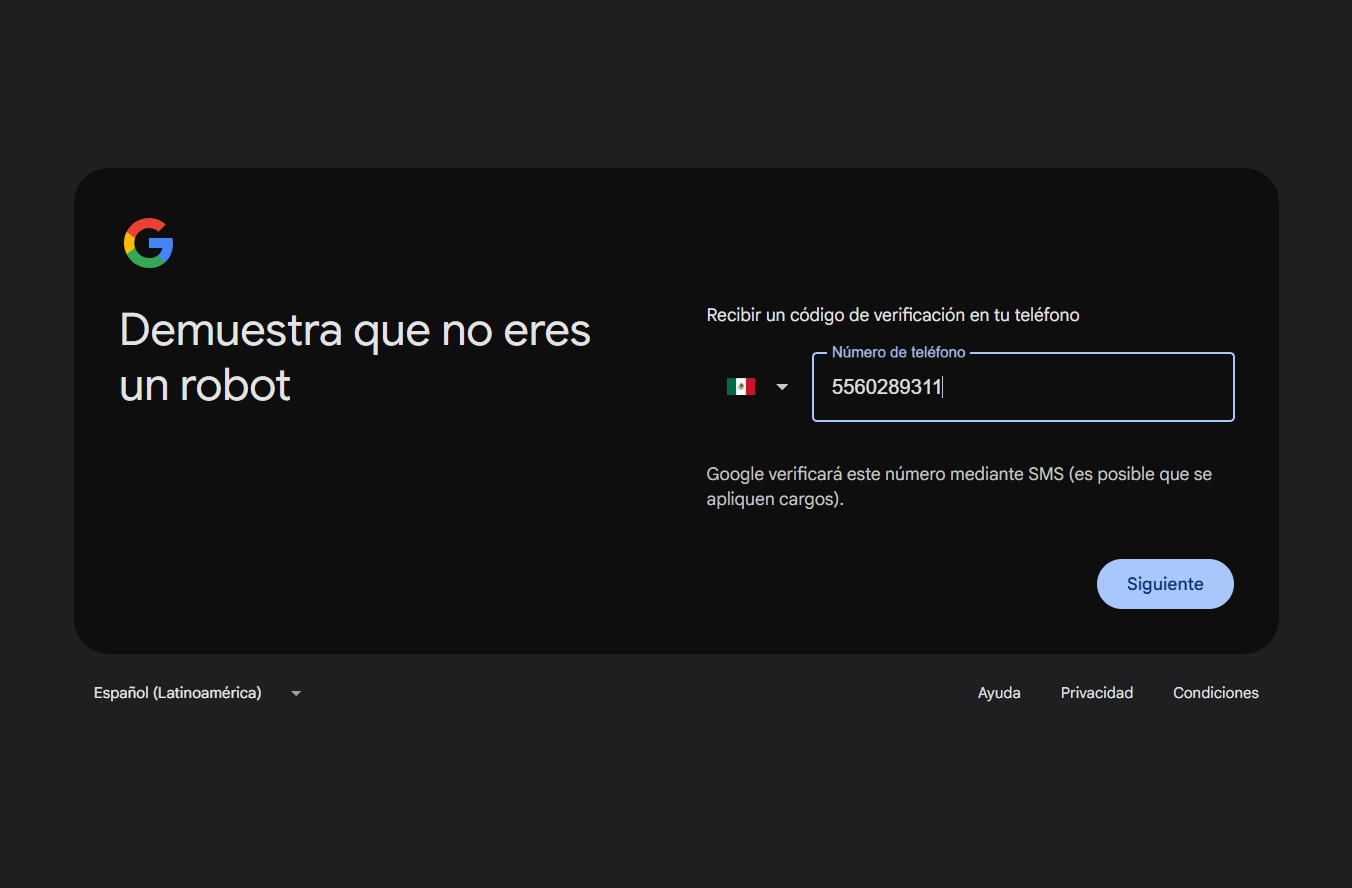Image resolution: width=1352 pixels, height=888 pixels.
Task: Click the "Google verificará este número" notice
Action: tap(959, 486)
